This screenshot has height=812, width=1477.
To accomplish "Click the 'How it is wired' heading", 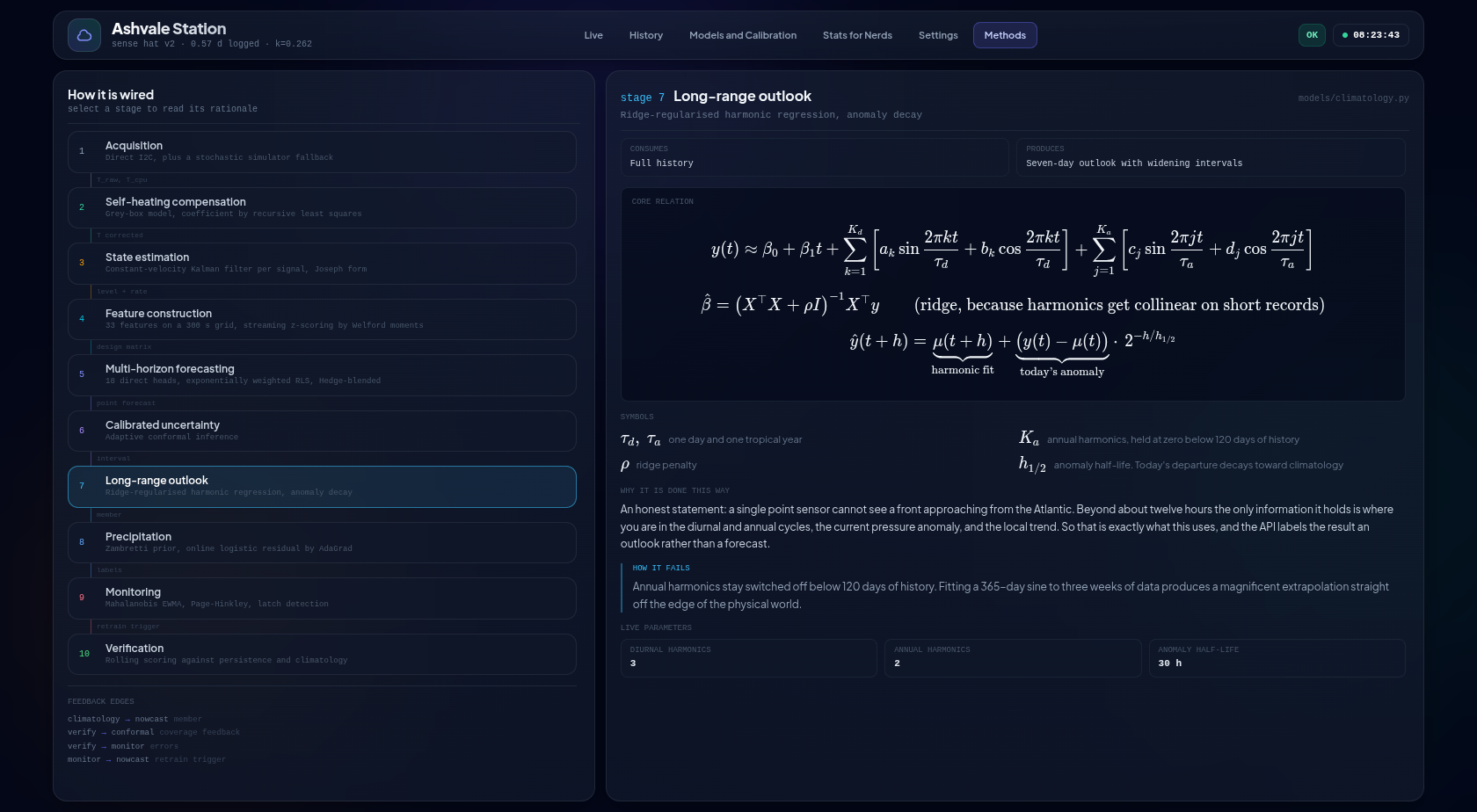I will pyautogui.click(x=111, y=95).
